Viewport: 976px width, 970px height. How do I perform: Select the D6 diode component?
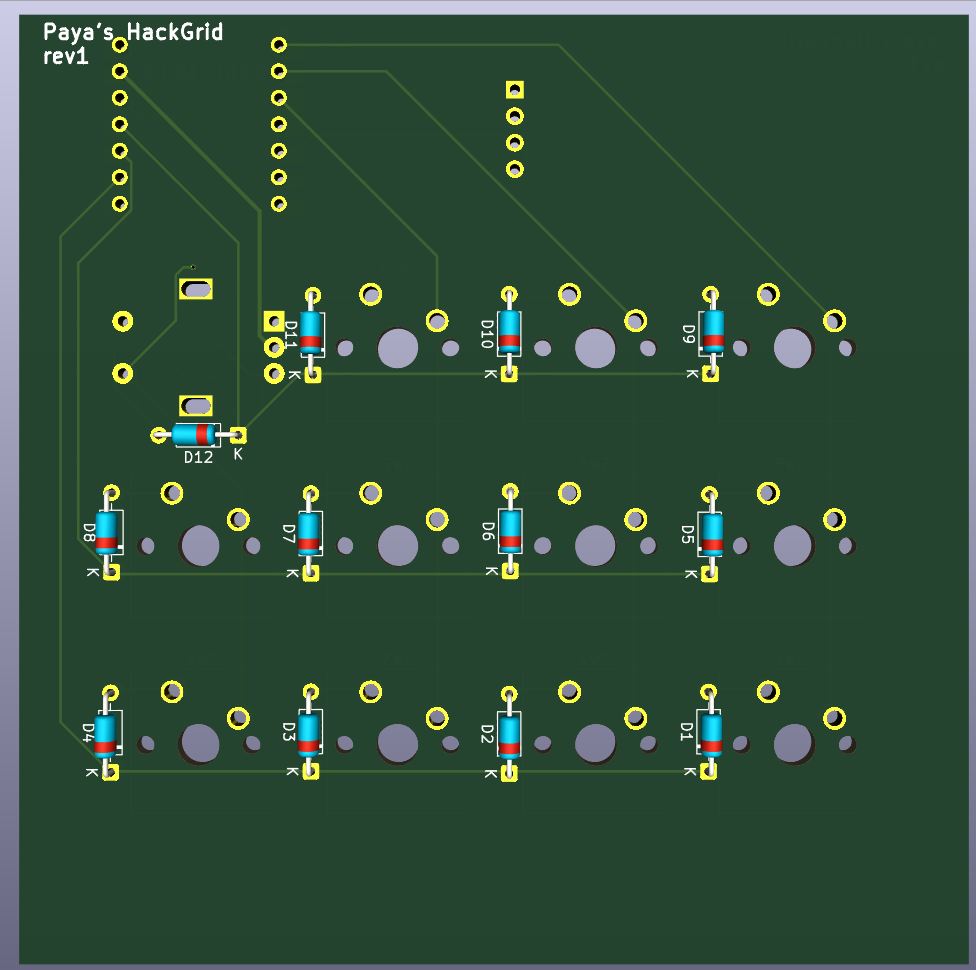tap(510, 532)
